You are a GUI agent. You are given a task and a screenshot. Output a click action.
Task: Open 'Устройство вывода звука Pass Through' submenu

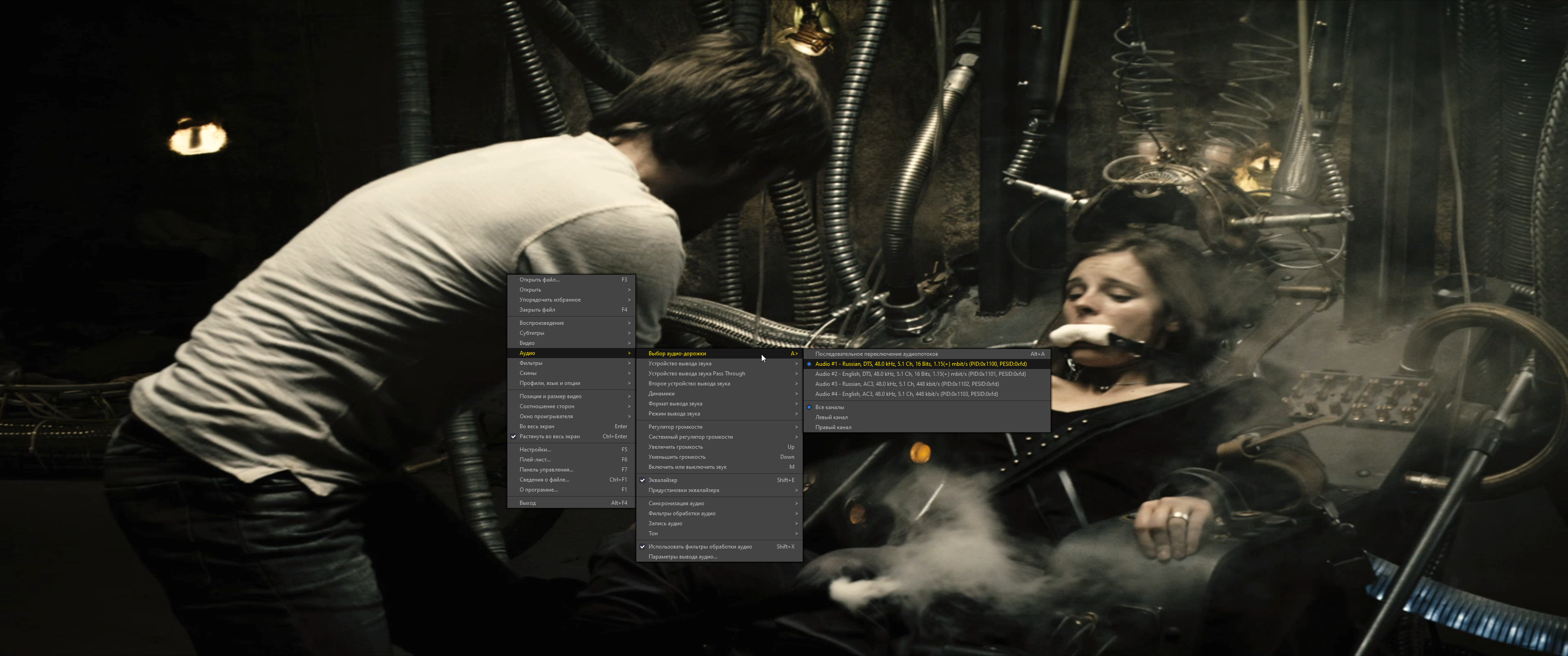[719, 374]
